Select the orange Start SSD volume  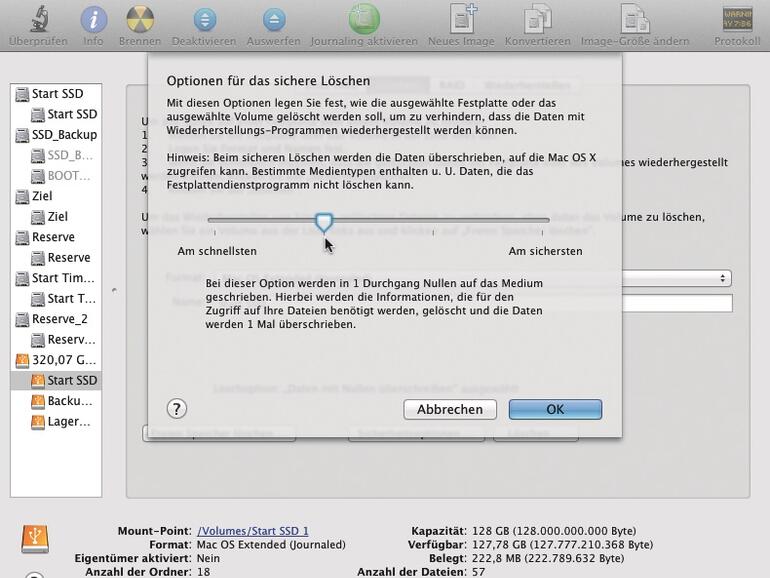click(56, 381)
